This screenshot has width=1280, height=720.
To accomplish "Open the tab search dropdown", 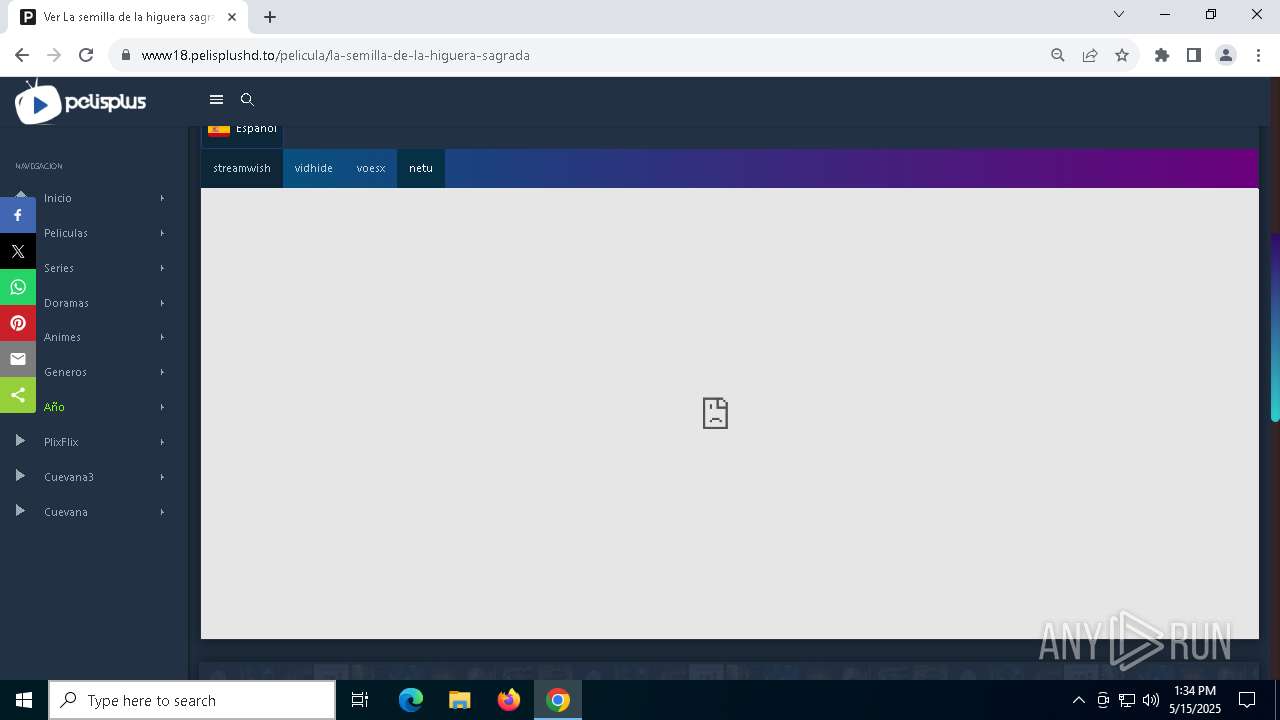I will click(1119, 14).
